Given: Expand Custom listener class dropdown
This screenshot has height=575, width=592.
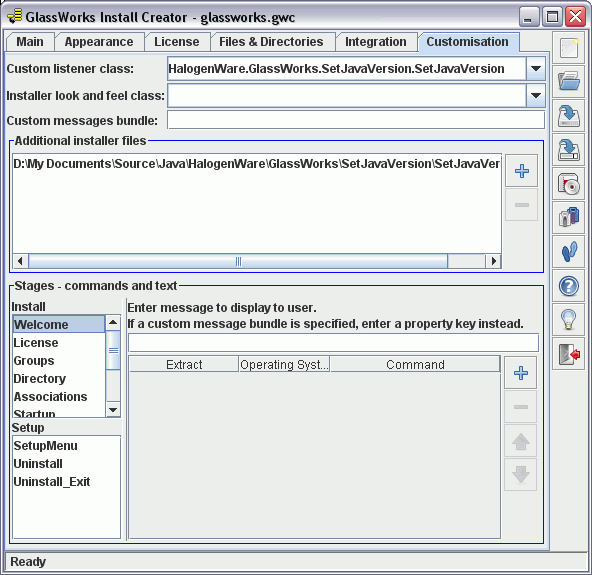Looking at the screenshot, I should click(x=536, y=68).
